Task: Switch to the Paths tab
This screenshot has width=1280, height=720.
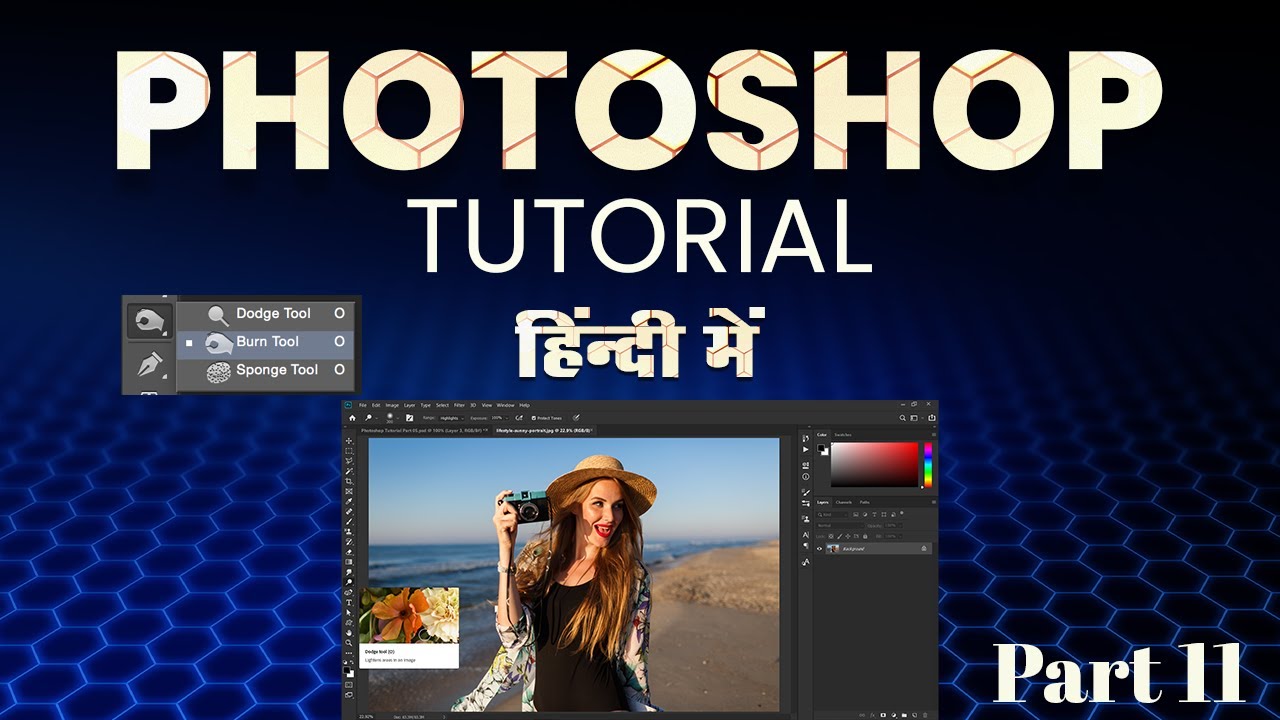Action: click(x=864, y=502)
